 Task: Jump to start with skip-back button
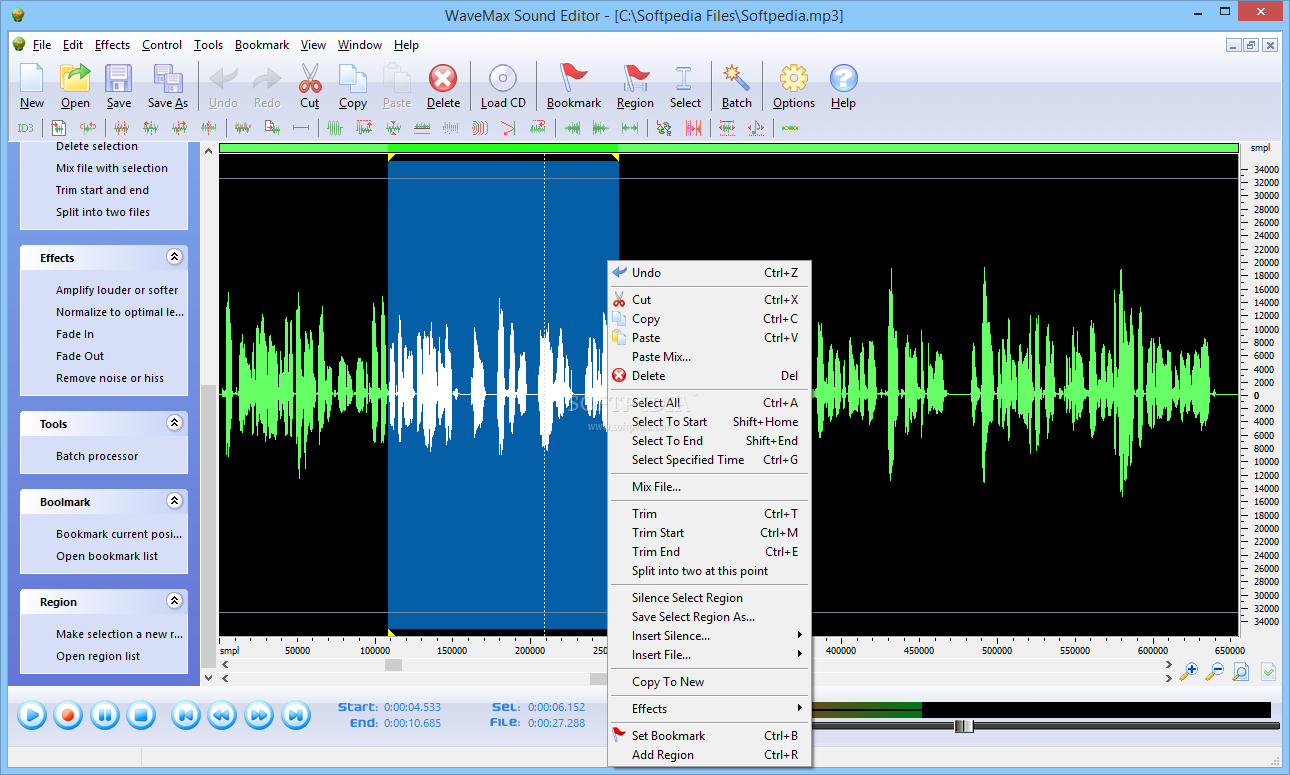pyautogui.click(x=185, y=715)
